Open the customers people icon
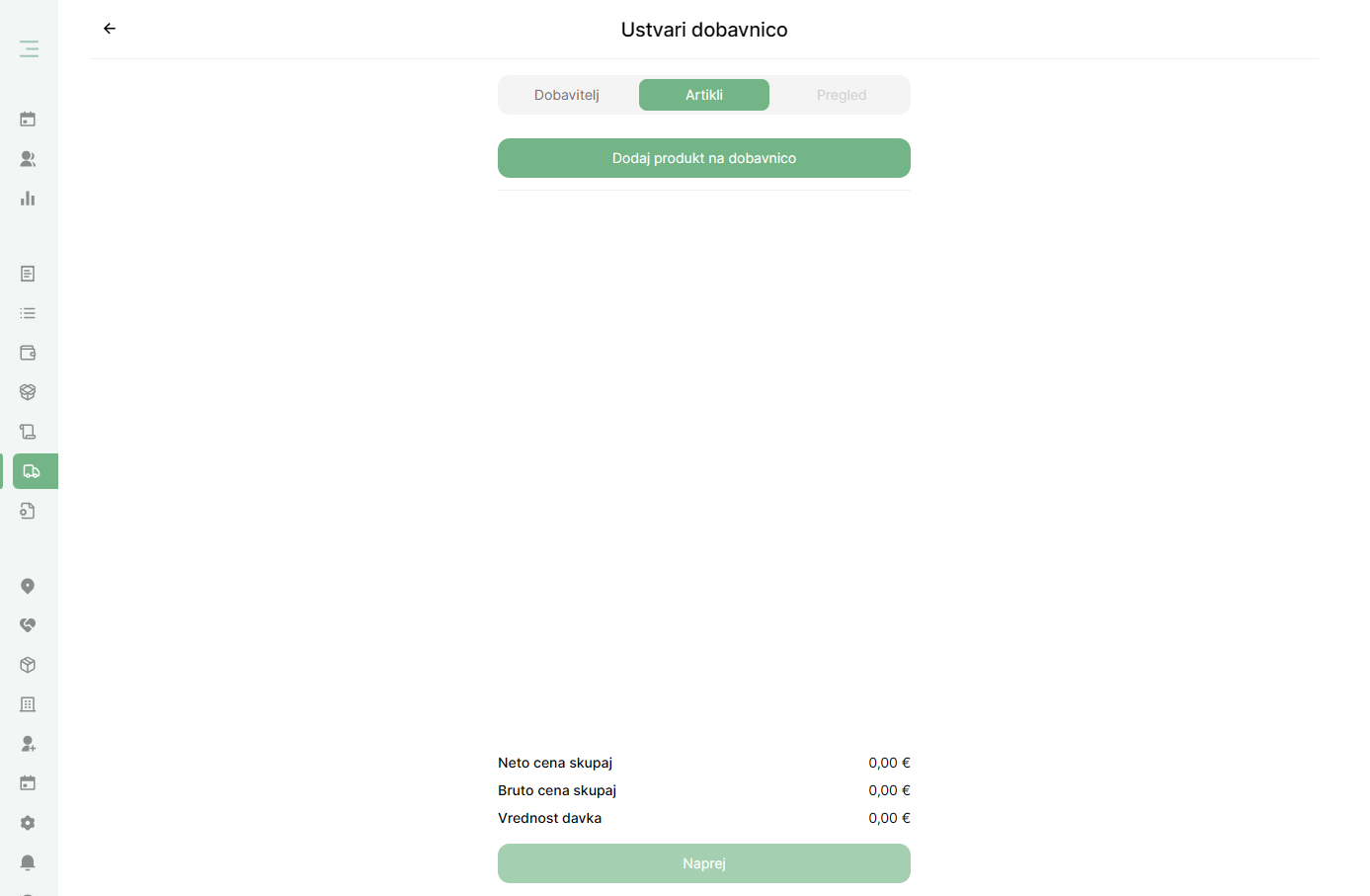This screenshot has height=896, width=1370. click(x=28, y=159)
